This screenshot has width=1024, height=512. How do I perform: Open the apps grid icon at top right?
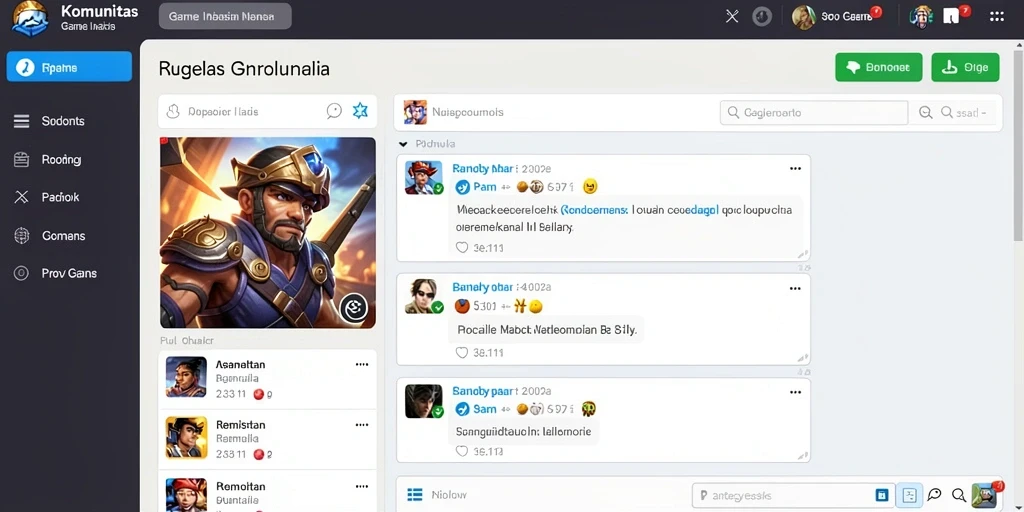pyautogui.click(x=997, y=16)
